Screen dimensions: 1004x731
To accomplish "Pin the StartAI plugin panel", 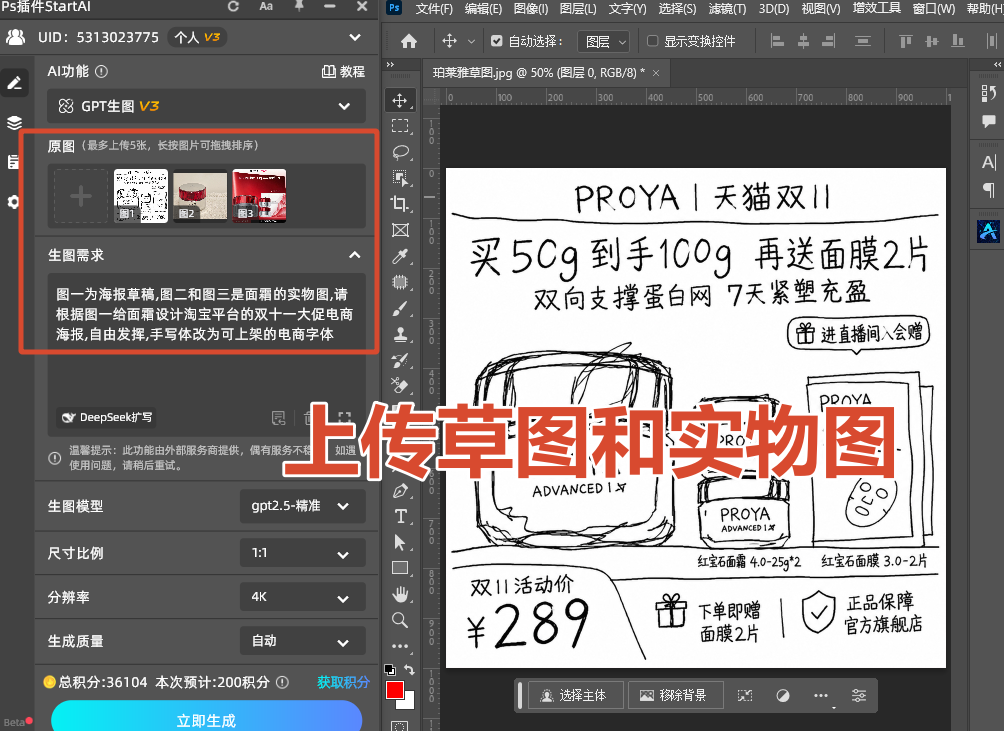I will click(x=298, y=6).
